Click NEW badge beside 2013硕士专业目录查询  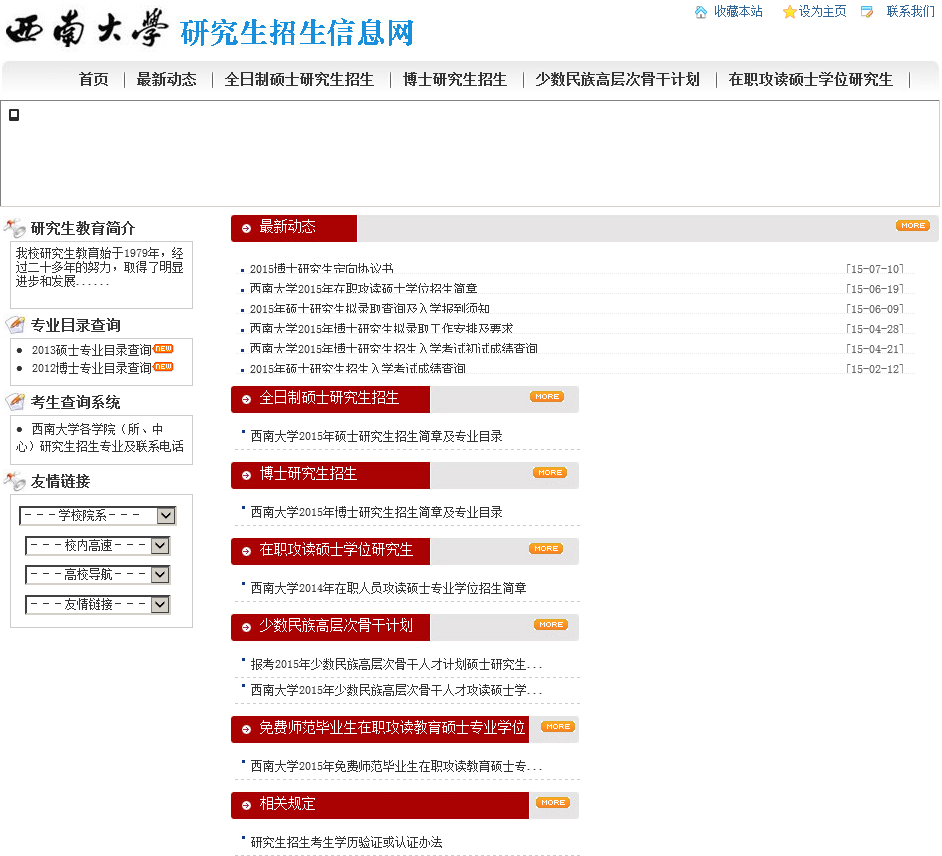(x=163, y=348)
